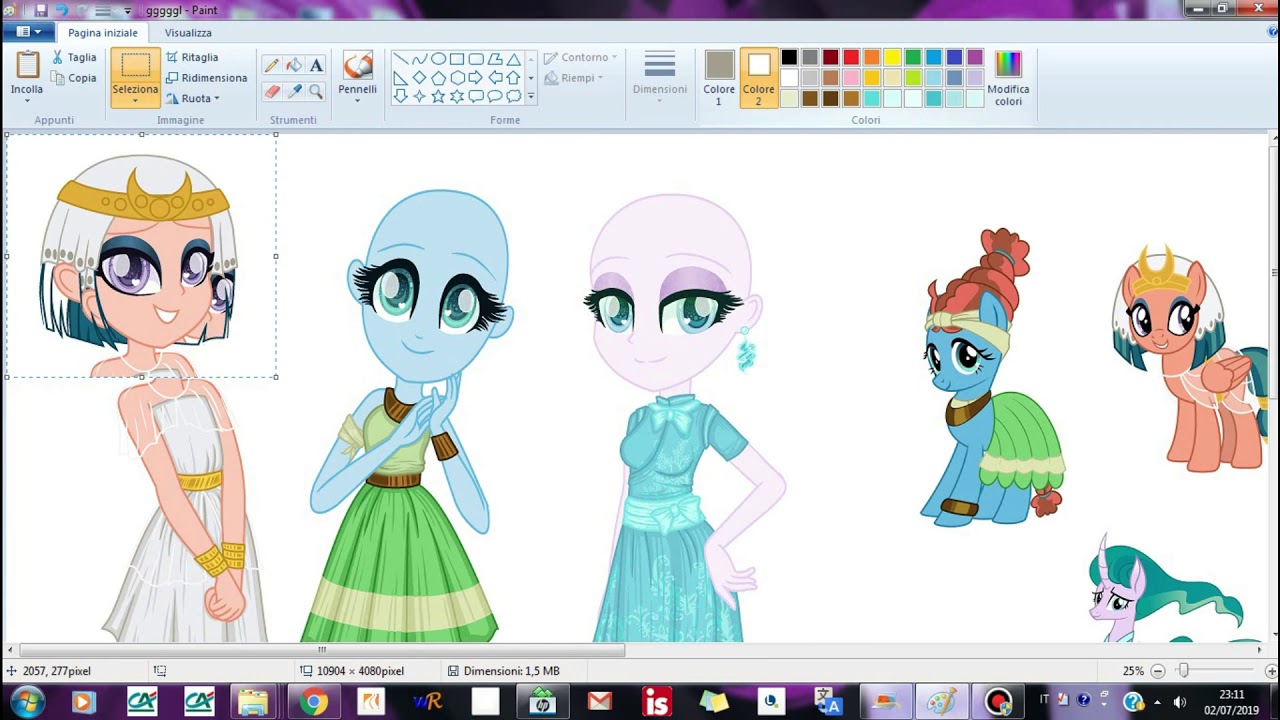The width and height of the screenshot is (1280, 720).
Task: Click Undo arrow in quick access toolbar
Action: (x=62, y=10)
